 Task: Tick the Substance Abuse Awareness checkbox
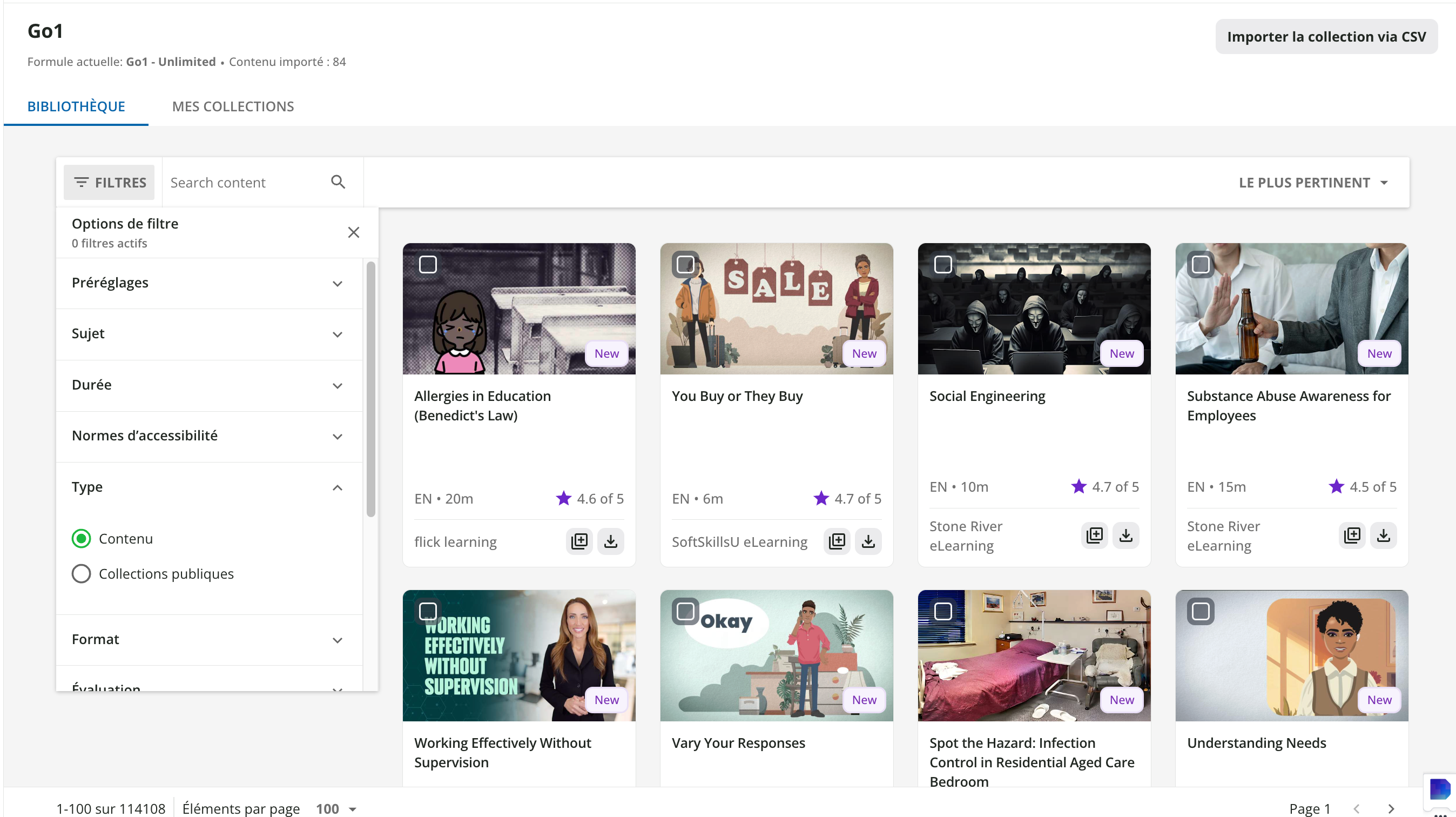pos(1201,264)
